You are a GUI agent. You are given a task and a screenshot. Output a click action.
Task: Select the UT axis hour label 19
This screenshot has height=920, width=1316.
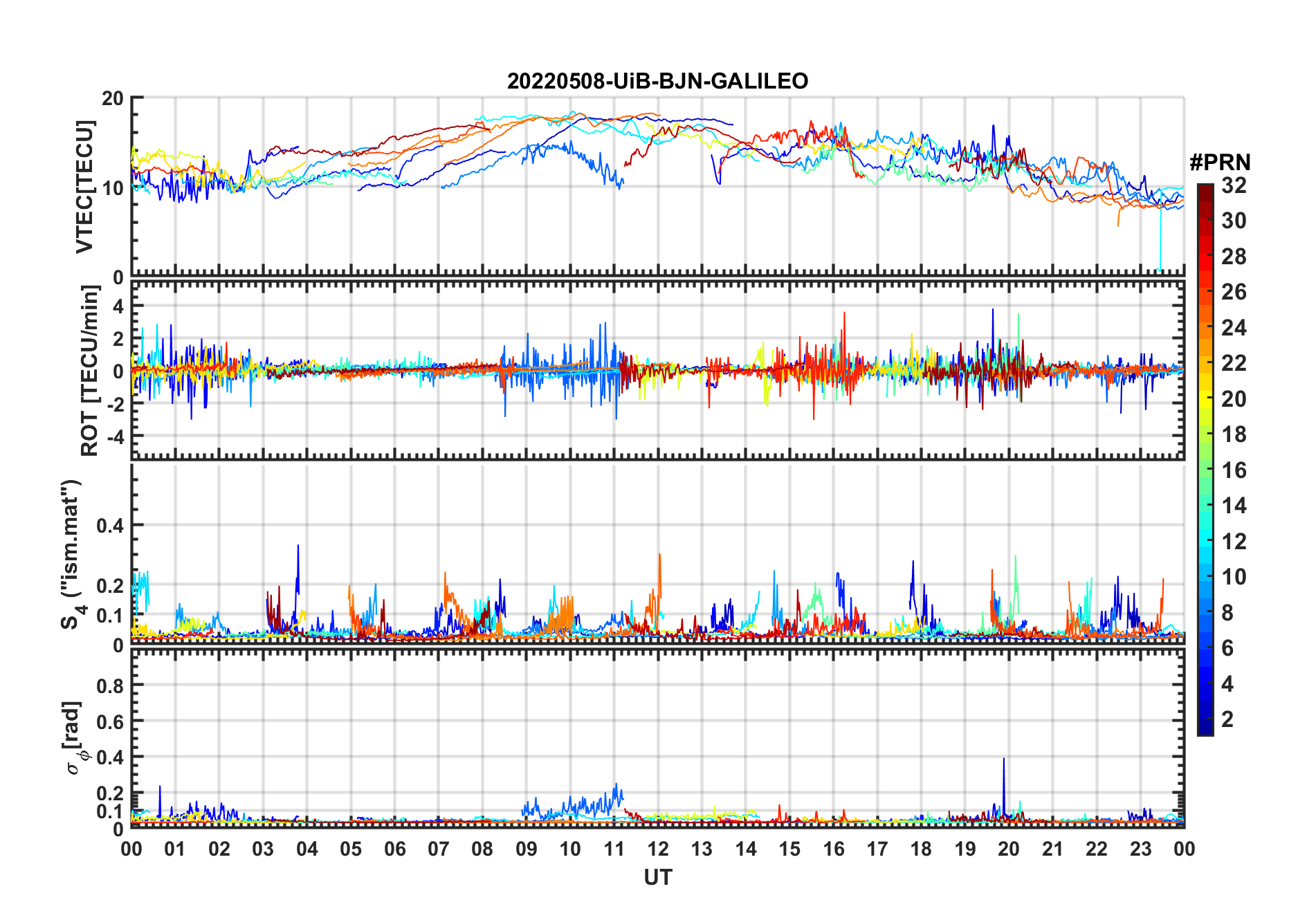(965, 849)
